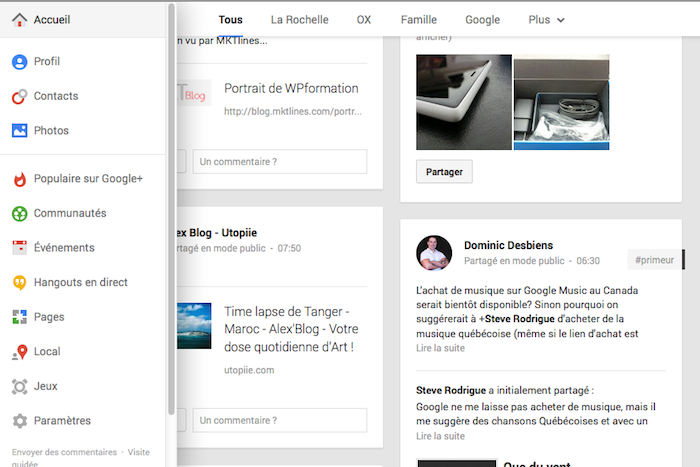Click the Blog - Utopiie post author name

[x=217, y=233]
